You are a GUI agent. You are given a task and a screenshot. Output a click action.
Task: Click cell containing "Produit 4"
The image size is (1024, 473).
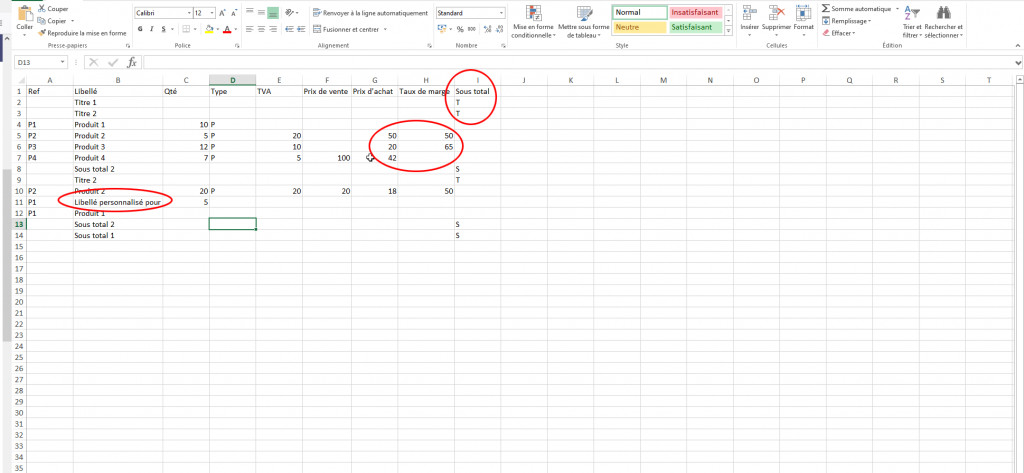(118, 157)
